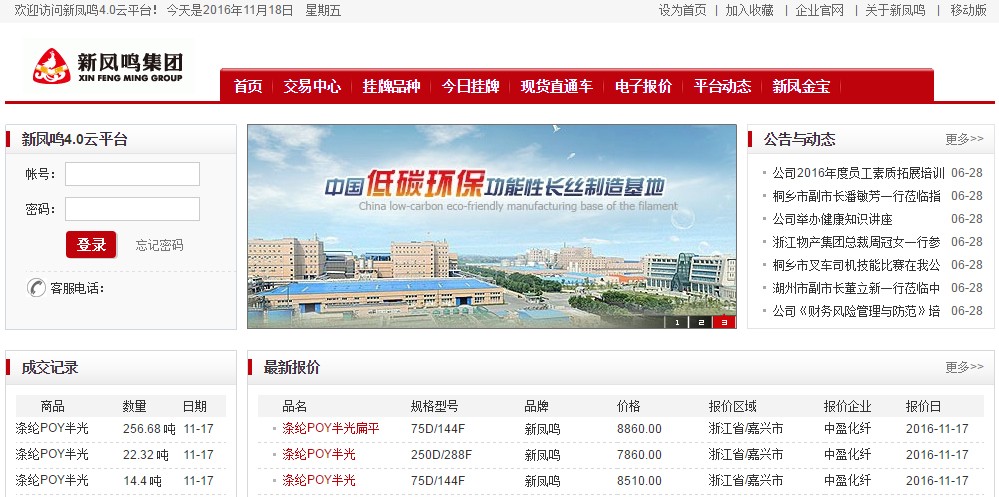The height and width of the screenshot is (497, 999).
Task: Click the 256.68 吨 transaction quantity
Action: (x=149, y=429)
